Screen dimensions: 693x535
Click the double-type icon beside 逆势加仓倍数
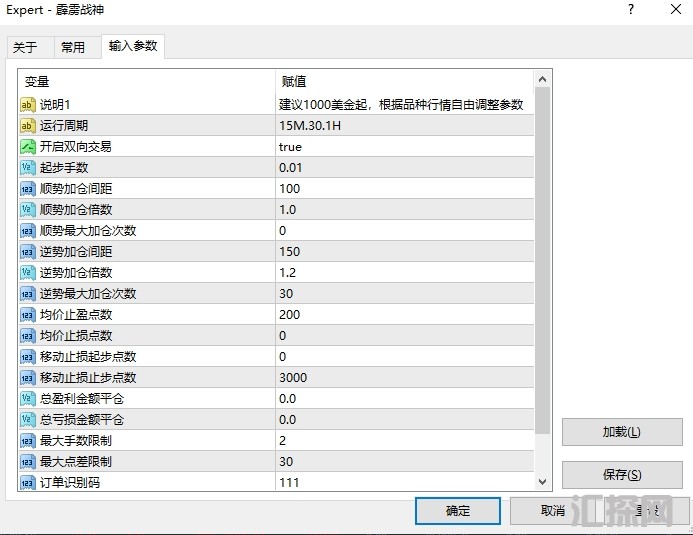pos(28,273)
